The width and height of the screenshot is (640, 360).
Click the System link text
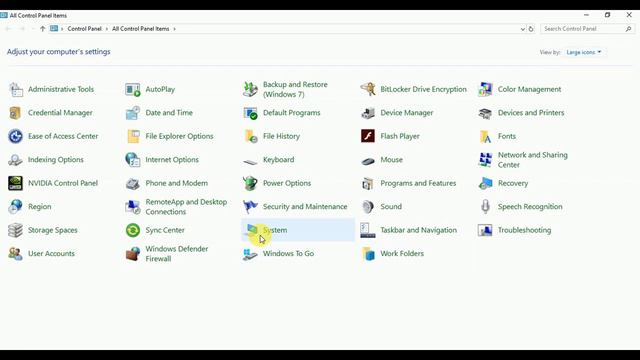pyautogui.click(x=275, y=230)
